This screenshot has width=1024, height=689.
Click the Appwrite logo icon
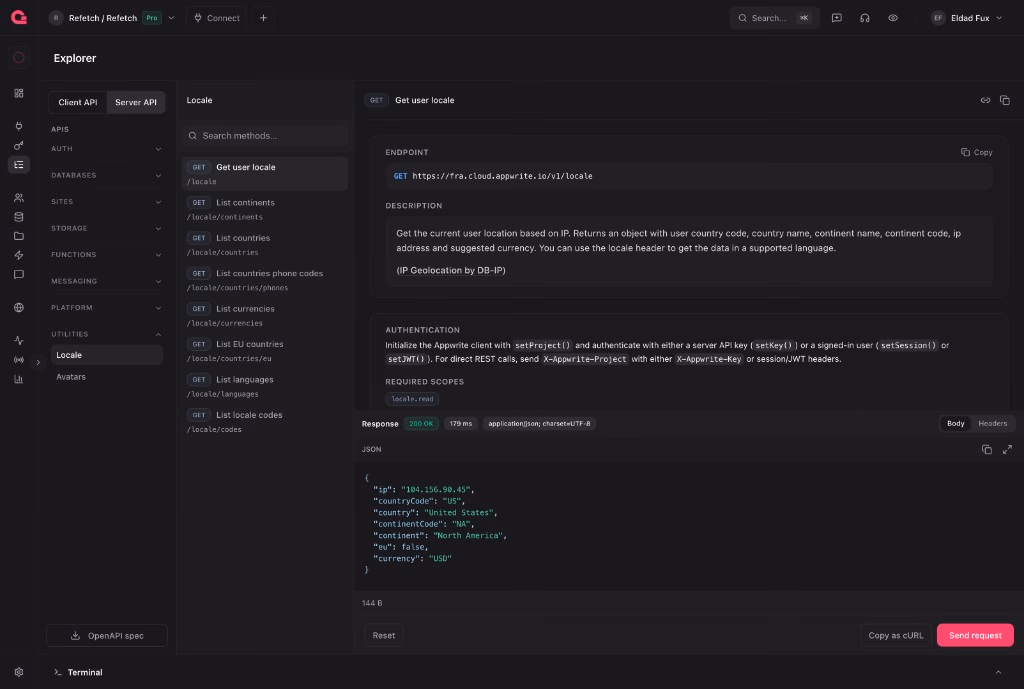coord(19,18)
